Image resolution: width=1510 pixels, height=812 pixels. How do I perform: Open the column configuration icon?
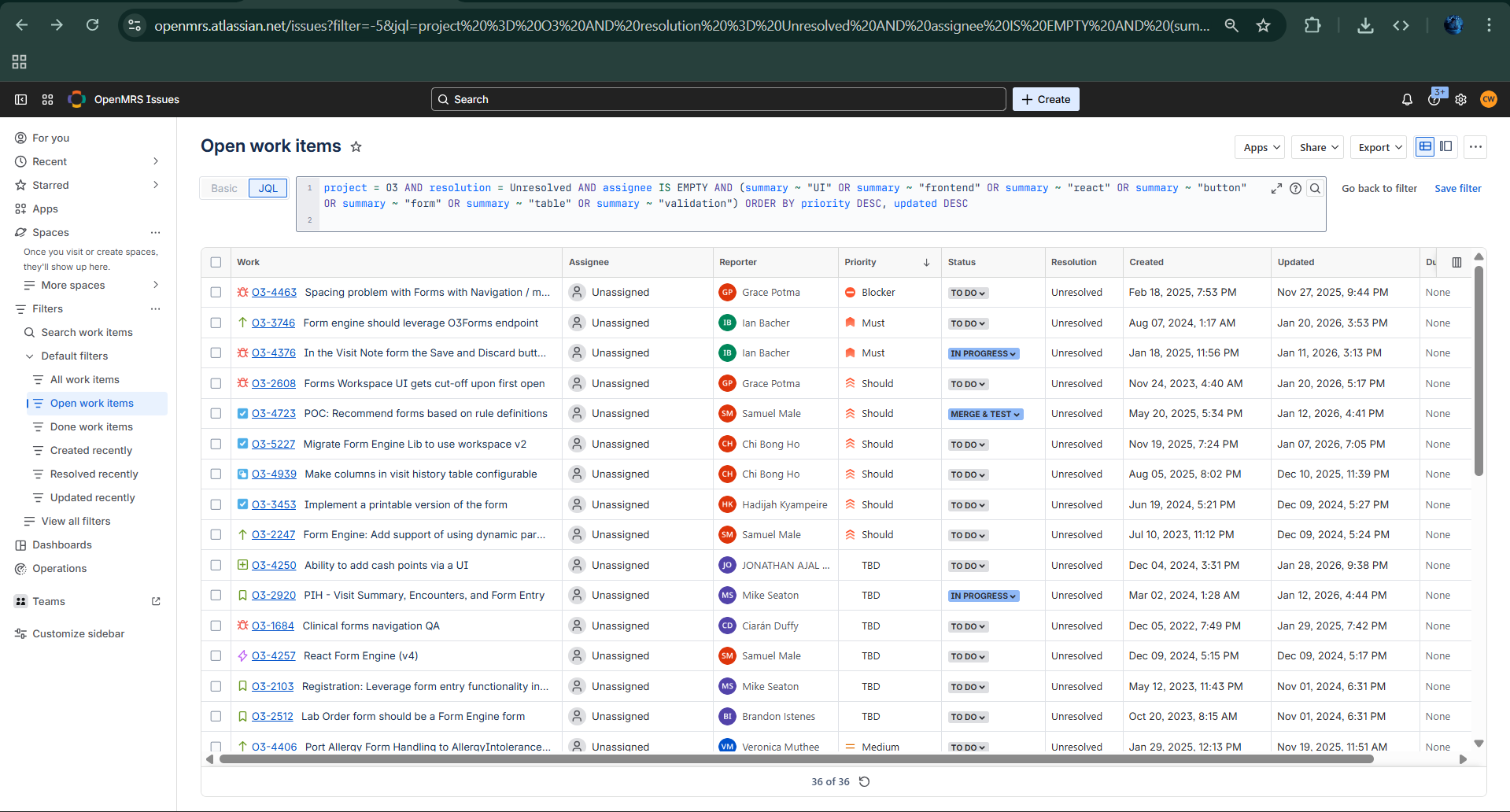[1456, 262]
